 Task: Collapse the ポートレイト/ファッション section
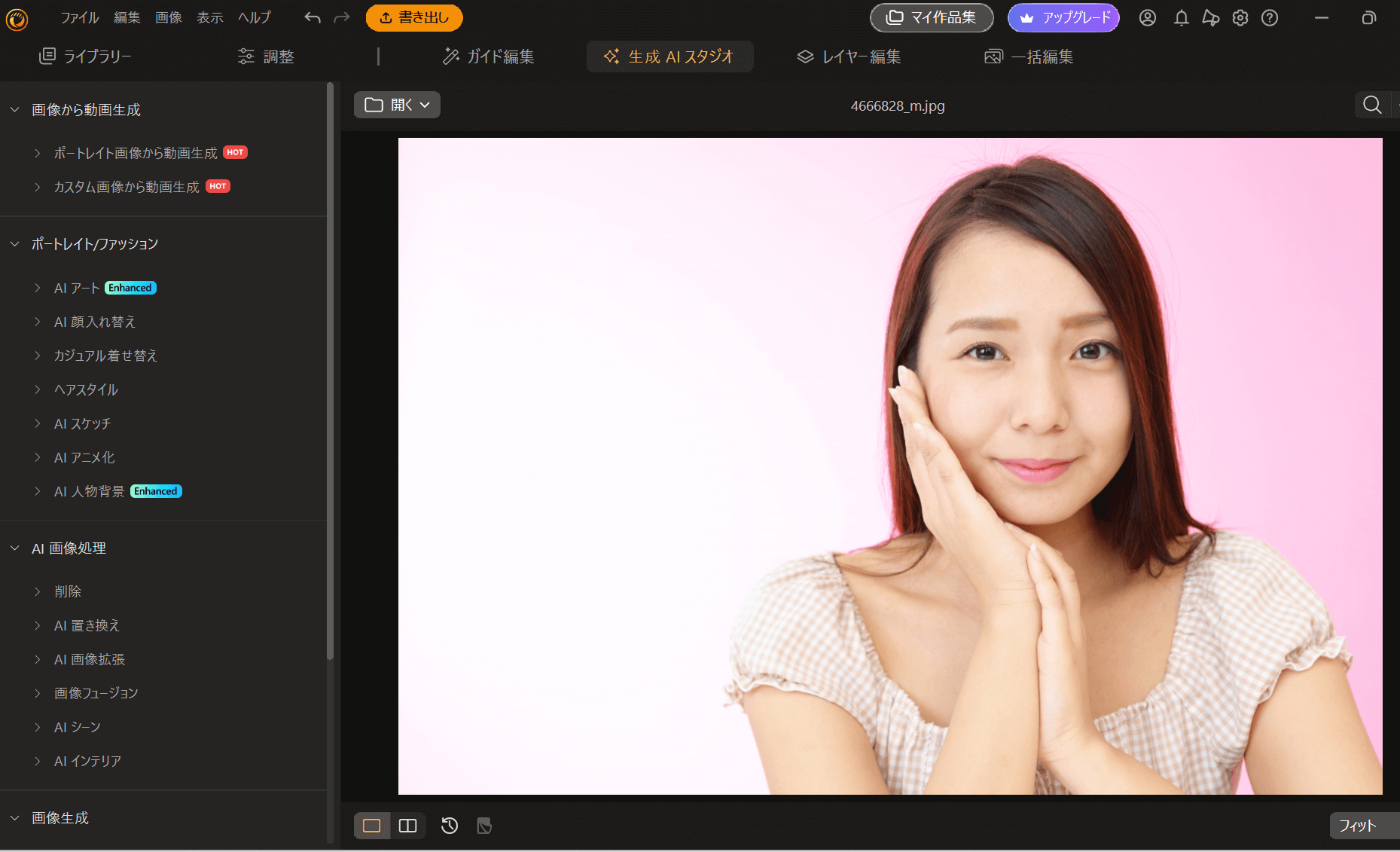pyautogui.click(x=14, y=243)
